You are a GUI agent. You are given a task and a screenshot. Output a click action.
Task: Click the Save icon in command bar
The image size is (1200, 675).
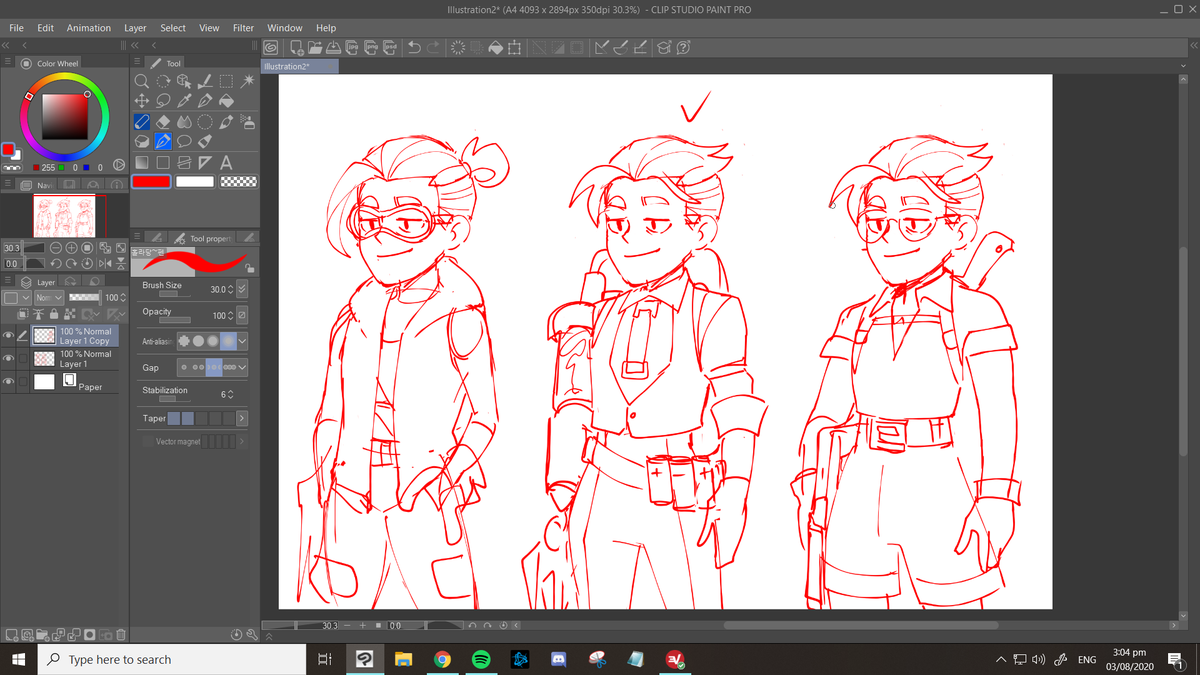pos(334,47)
